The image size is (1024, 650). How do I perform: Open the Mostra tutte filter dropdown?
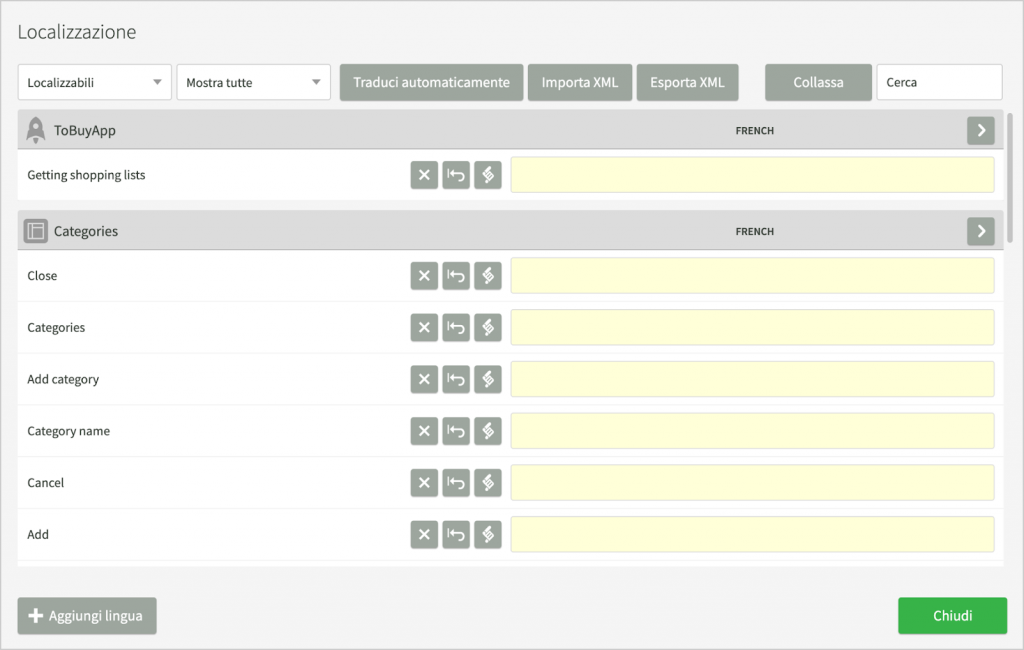pos(253,82)
